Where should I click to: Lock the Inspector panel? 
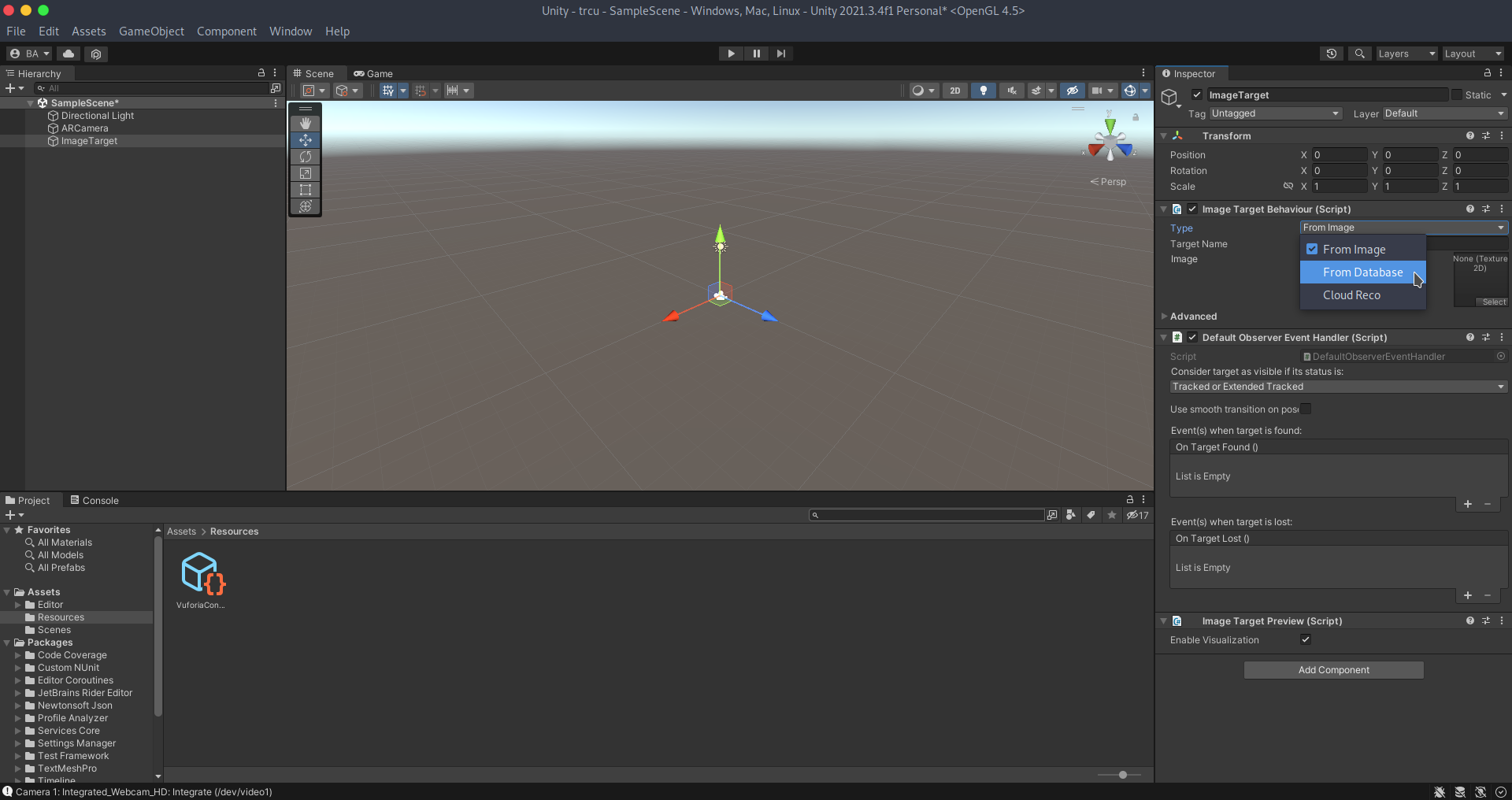[x=1487, y=72]
